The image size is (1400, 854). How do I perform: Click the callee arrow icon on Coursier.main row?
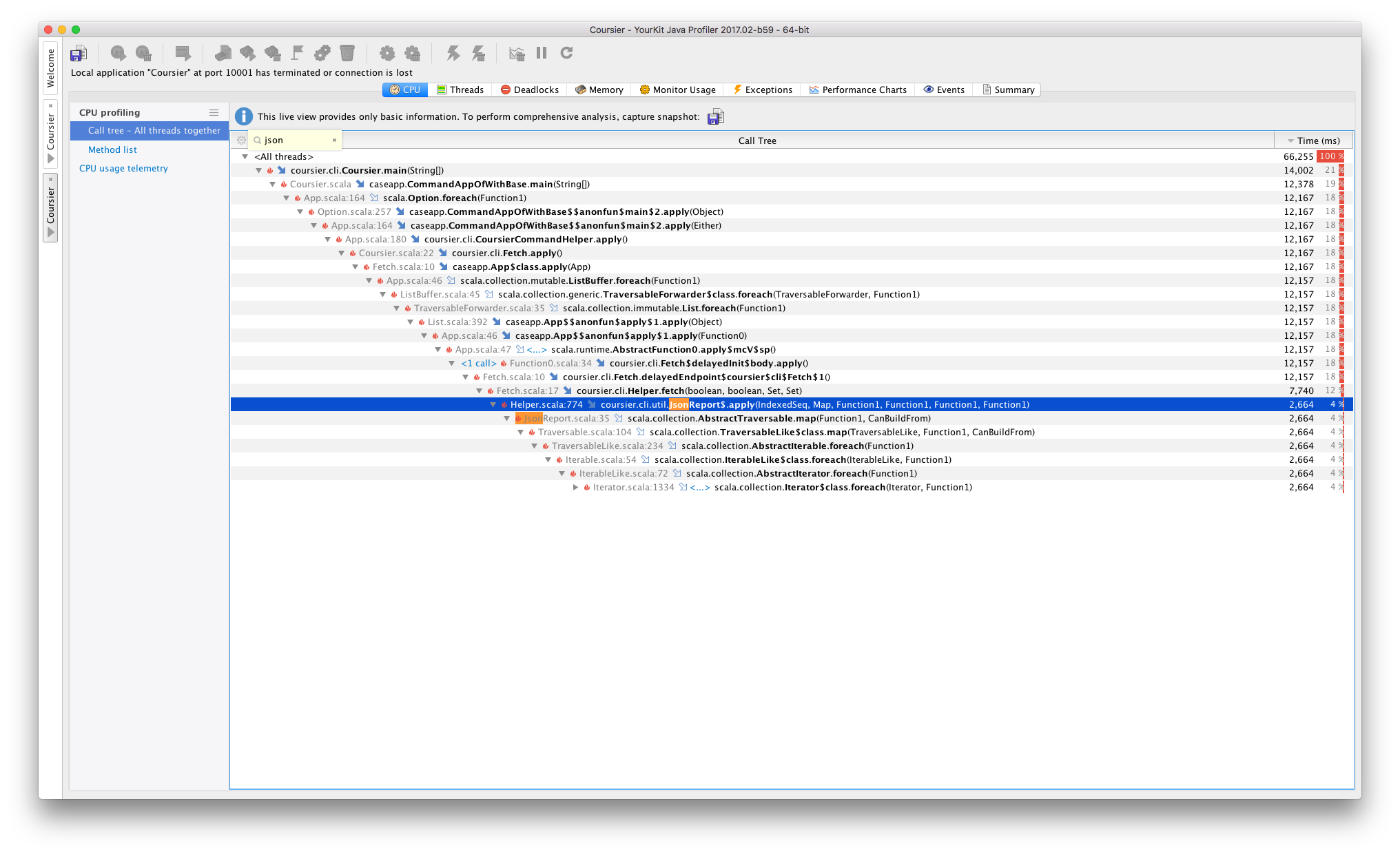(x=281, y=170)
